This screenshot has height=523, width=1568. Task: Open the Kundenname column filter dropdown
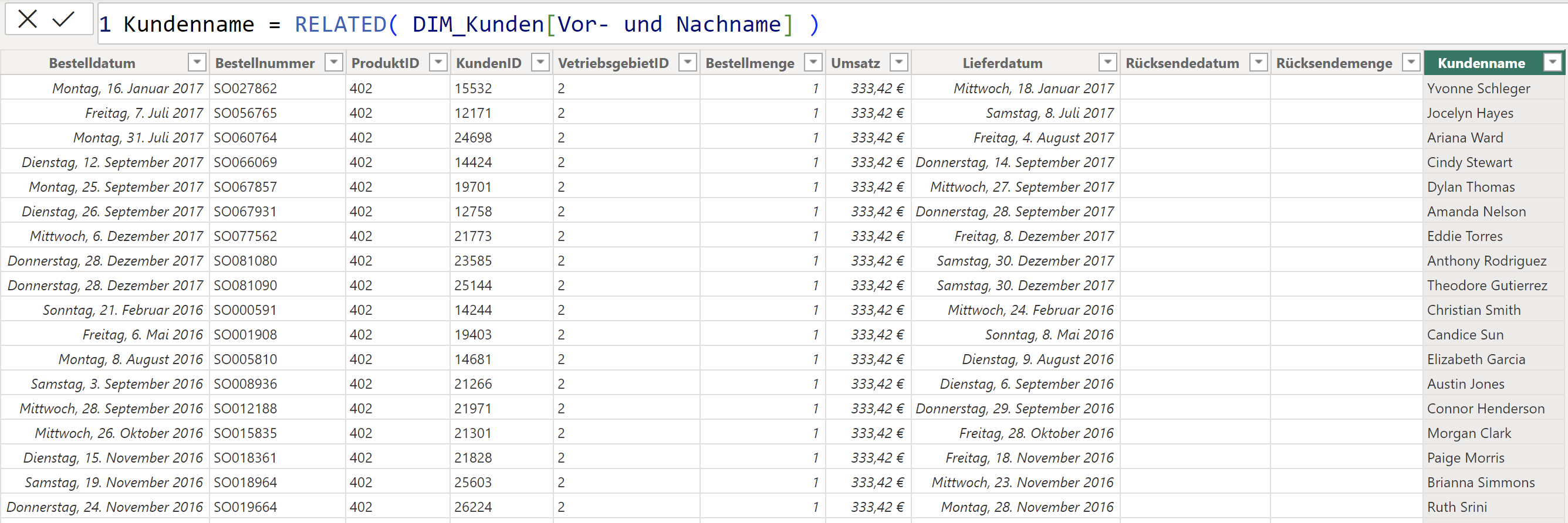click(1553, 63)
